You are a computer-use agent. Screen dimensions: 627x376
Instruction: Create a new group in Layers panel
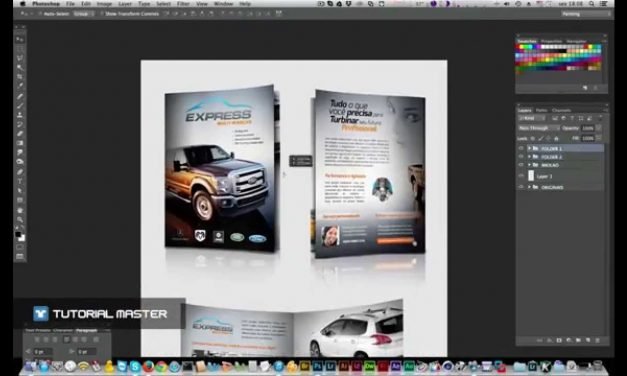point(578,340)
